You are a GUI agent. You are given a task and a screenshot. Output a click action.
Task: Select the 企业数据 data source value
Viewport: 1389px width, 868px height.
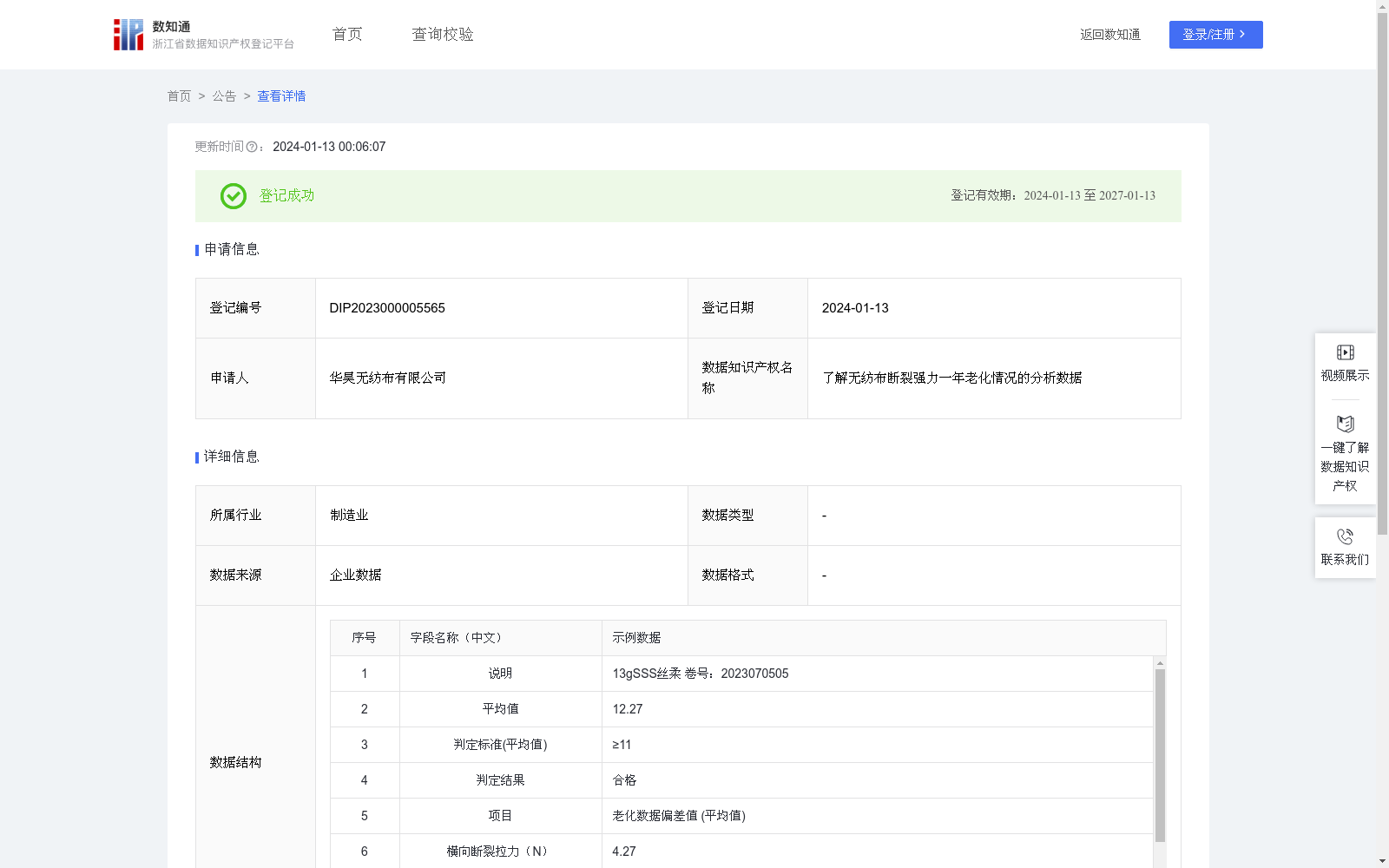coord(355,575)
